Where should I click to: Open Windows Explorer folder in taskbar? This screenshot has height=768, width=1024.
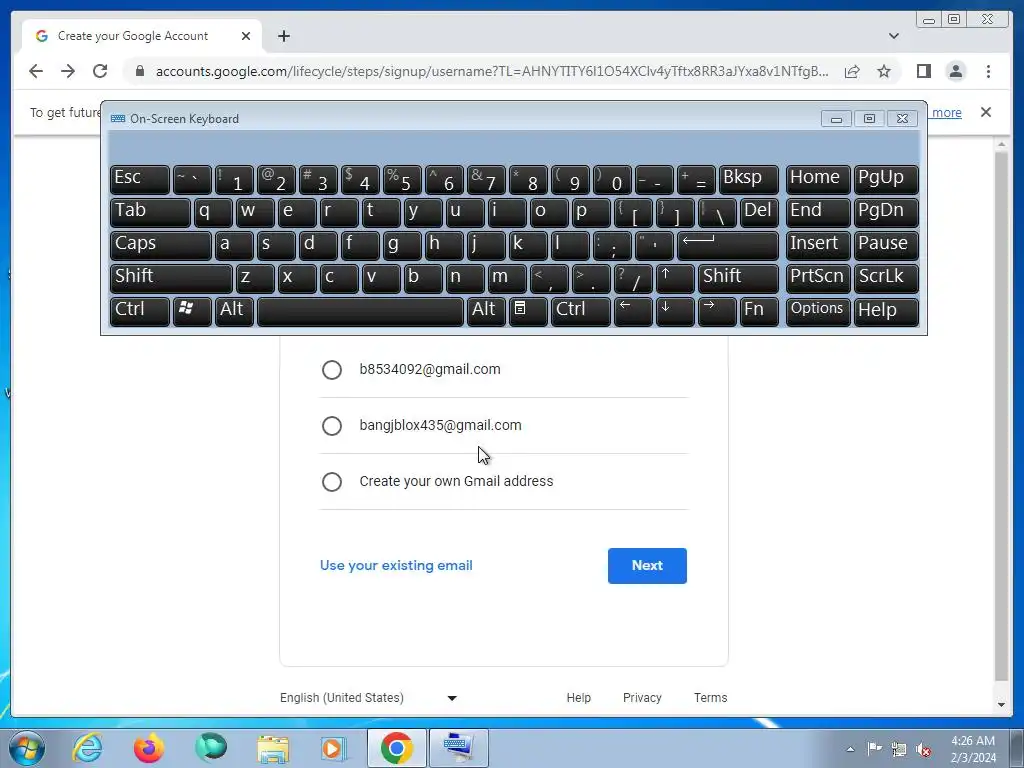point(273,748)
